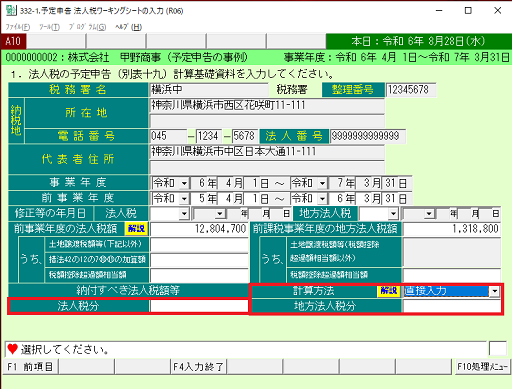Click the empty second 代表者住所 line
Image resolution: width=512 pixels, height=389 pixels.
267,167
